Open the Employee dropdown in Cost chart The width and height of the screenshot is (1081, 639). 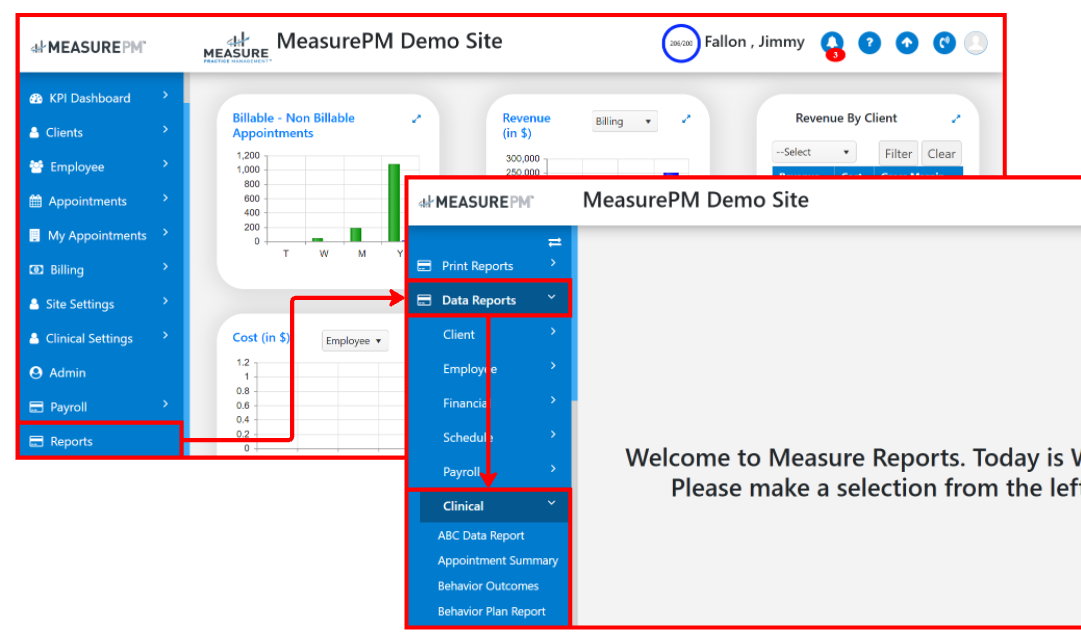354,341
